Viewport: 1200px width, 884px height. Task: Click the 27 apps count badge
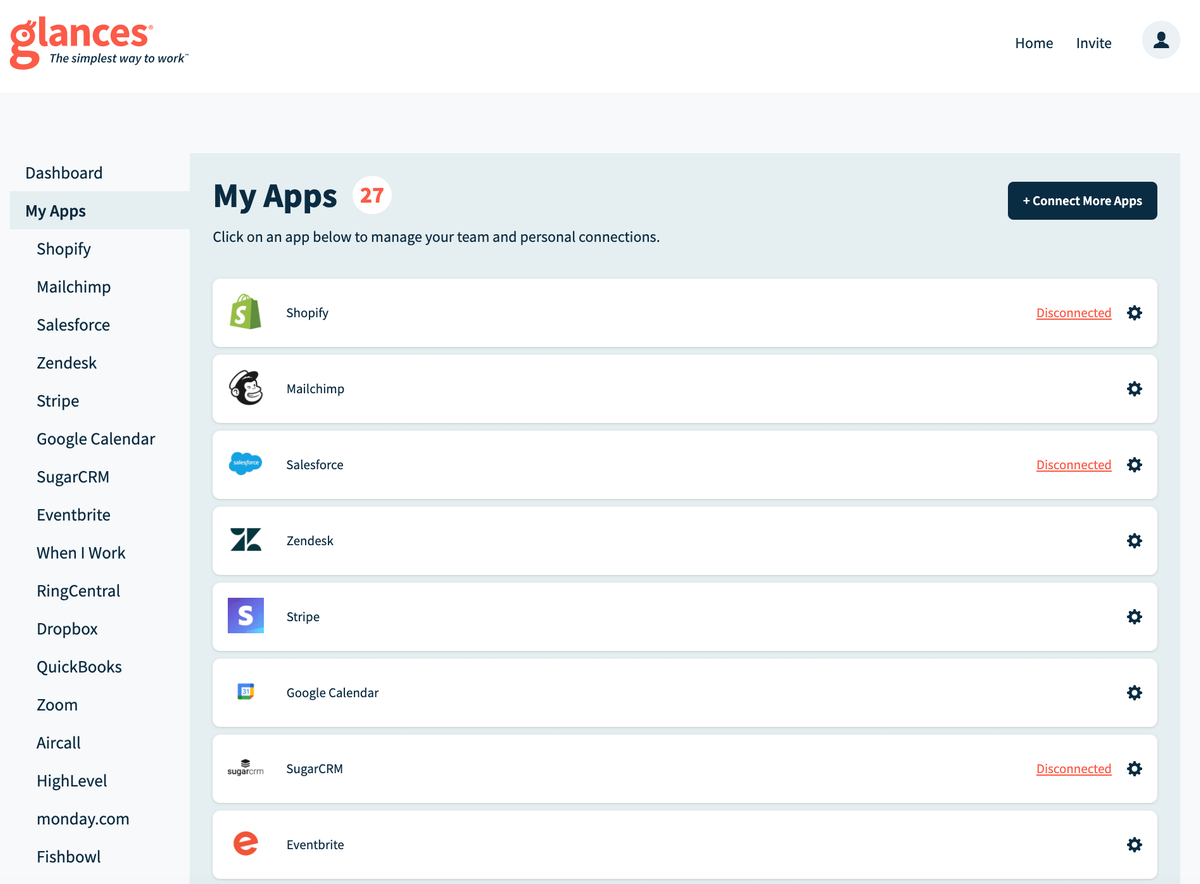372,196
